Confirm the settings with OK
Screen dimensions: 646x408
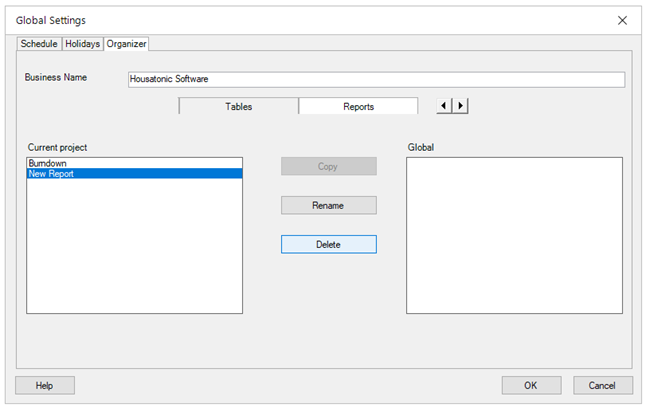click(x=531, y=385)
